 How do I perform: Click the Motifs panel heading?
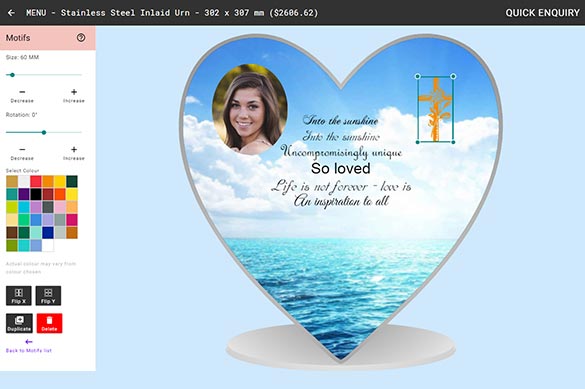(x=18, y=38)
